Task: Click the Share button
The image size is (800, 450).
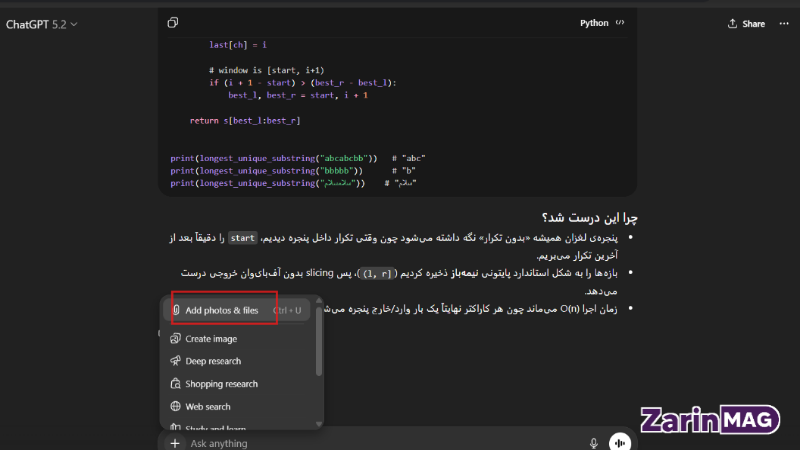Action: [746, 24]
